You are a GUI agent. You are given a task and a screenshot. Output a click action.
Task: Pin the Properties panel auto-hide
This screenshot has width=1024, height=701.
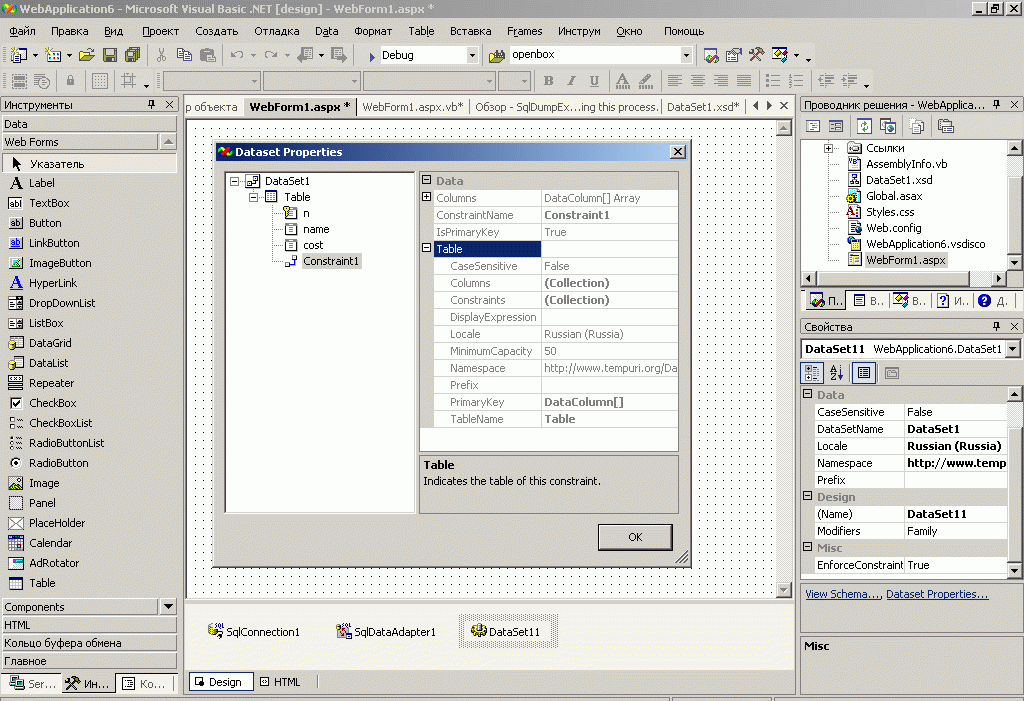click(997, 326)
